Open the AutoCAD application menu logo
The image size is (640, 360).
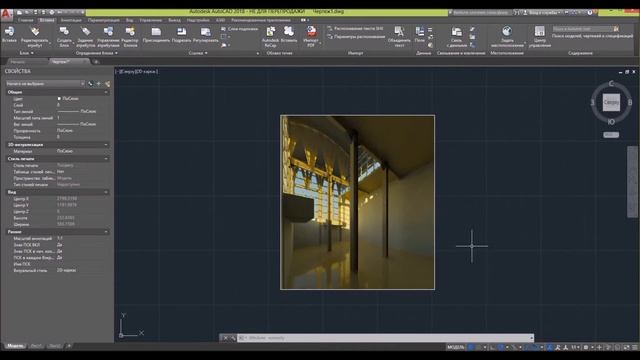coord(7,13)
